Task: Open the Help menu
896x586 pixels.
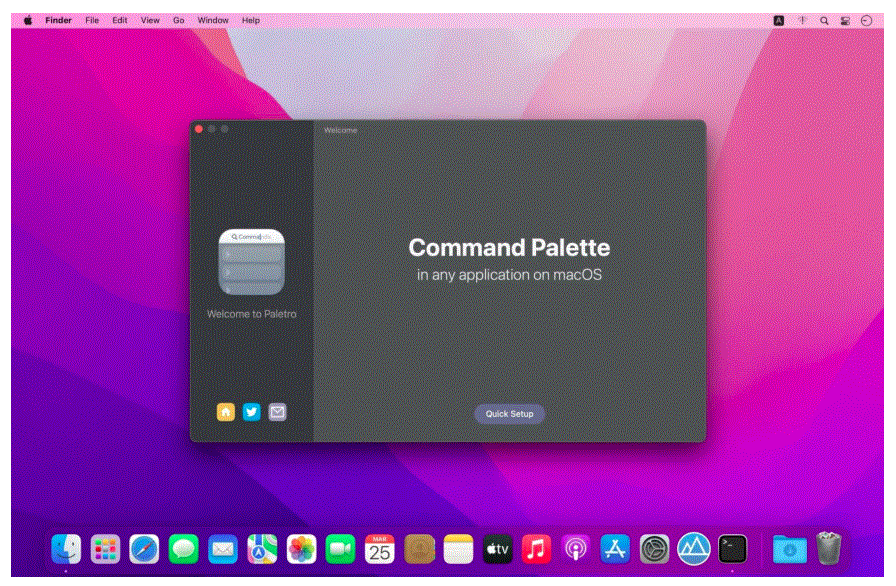Action: click(251, 20)
